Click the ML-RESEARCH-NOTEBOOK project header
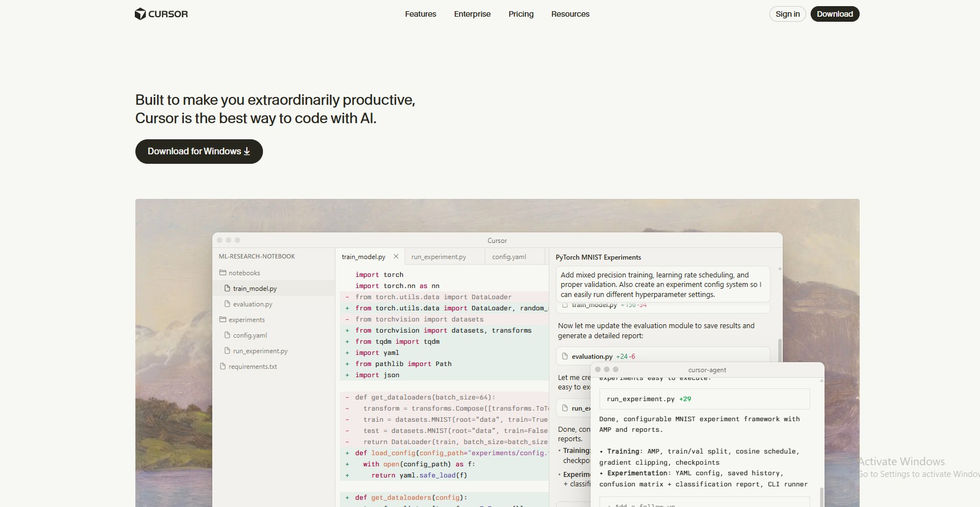The height and width of the screenshot is (507, 980). click(257, 256)
